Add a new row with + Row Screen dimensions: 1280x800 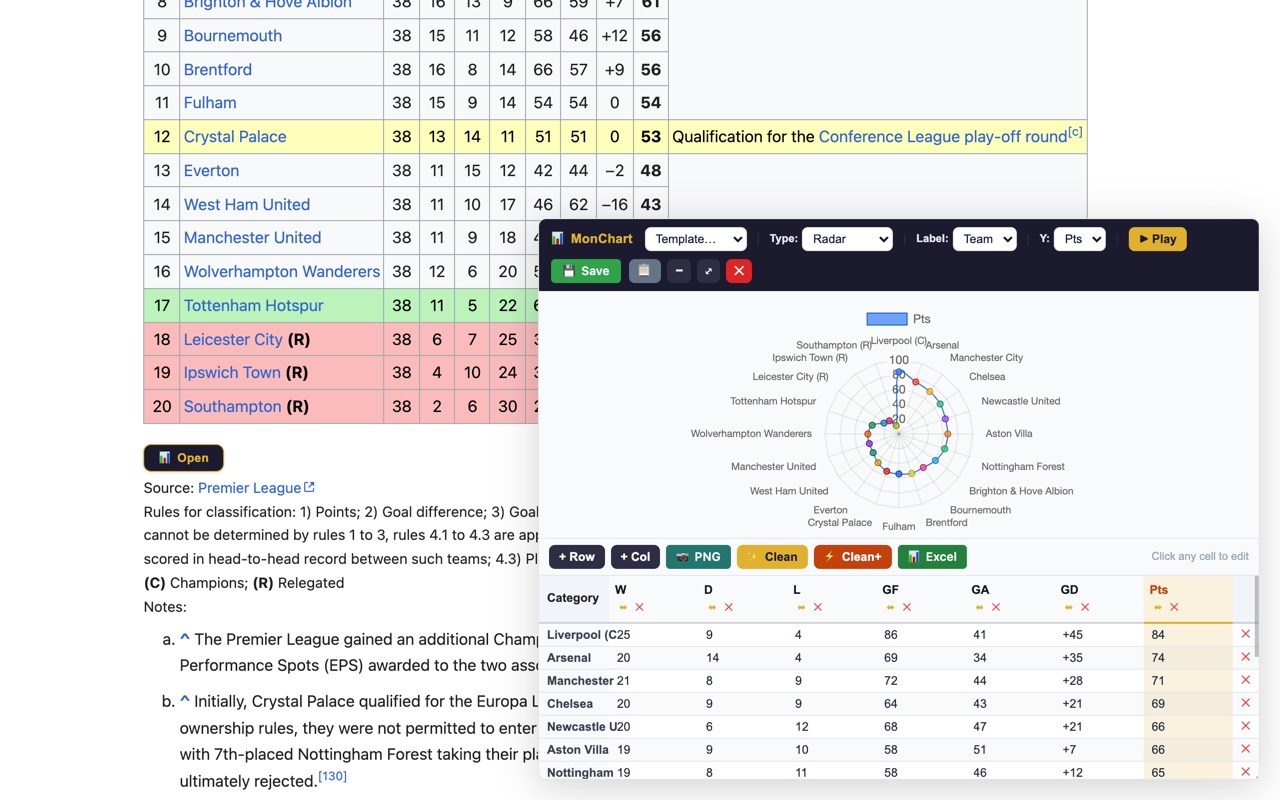(x=577, y=557)
